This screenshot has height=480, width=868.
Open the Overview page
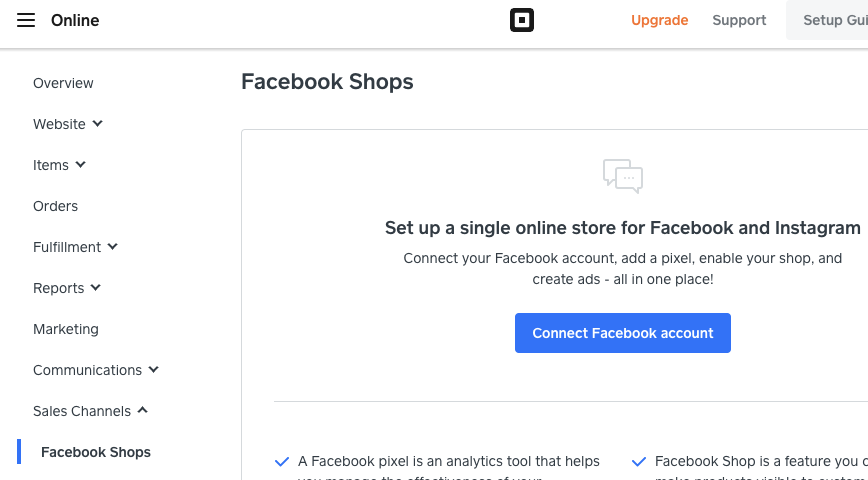click(63, 83)
